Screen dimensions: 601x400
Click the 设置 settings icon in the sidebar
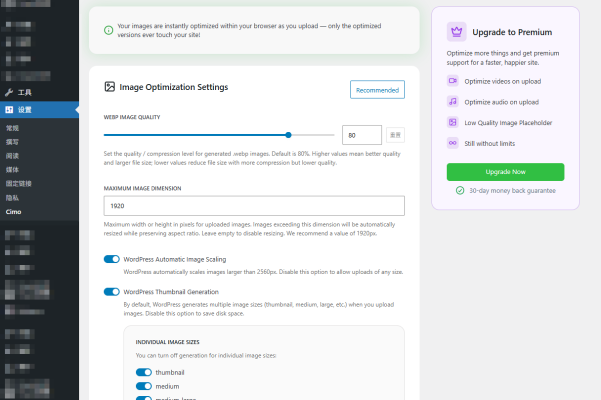click(x=9, y=109)
